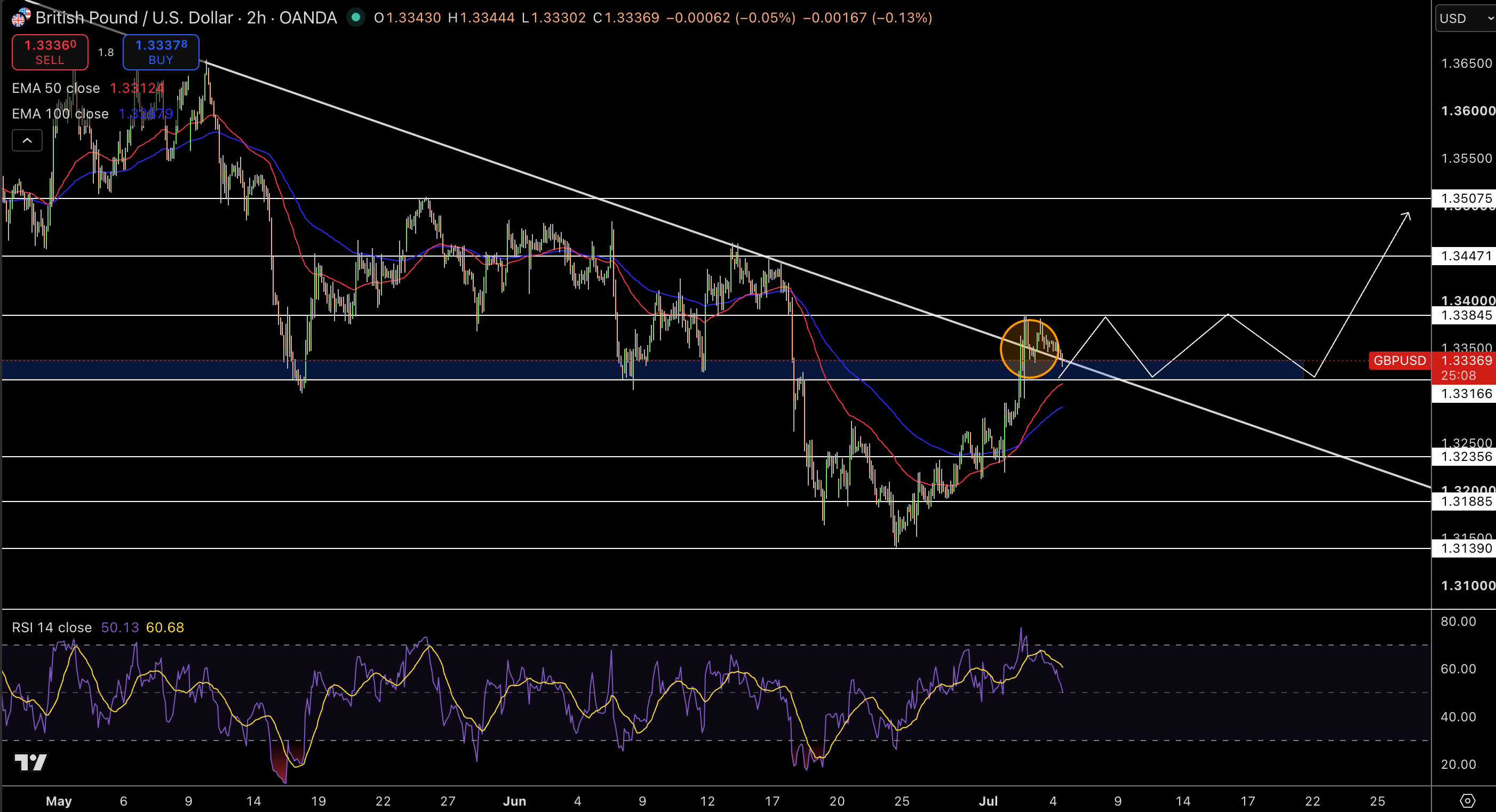Screen dimensions: 1496x812
Task: Click the May label on time axis
Action: click(x=59, y=801)
